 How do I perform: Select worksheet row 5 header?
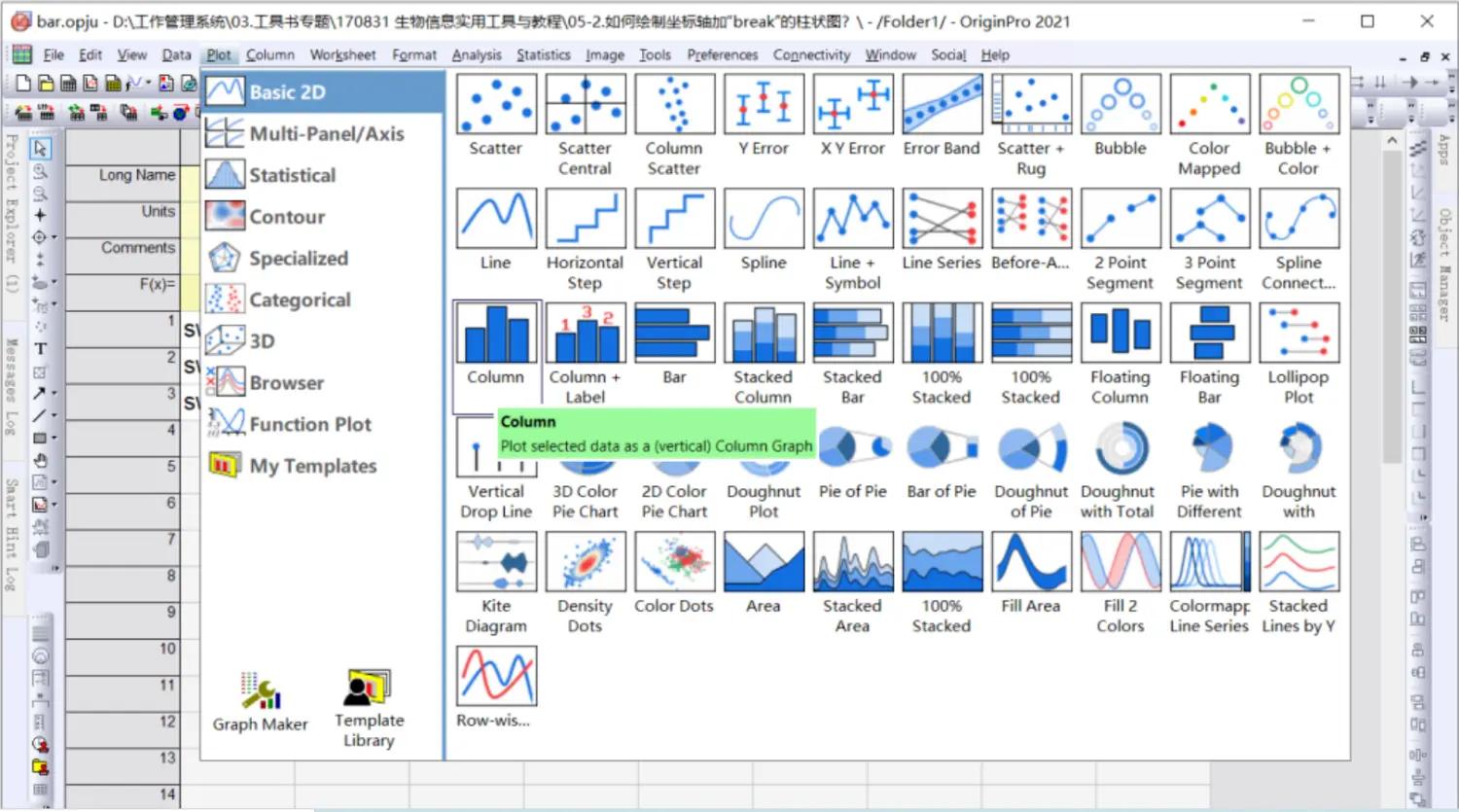[123, 475]
